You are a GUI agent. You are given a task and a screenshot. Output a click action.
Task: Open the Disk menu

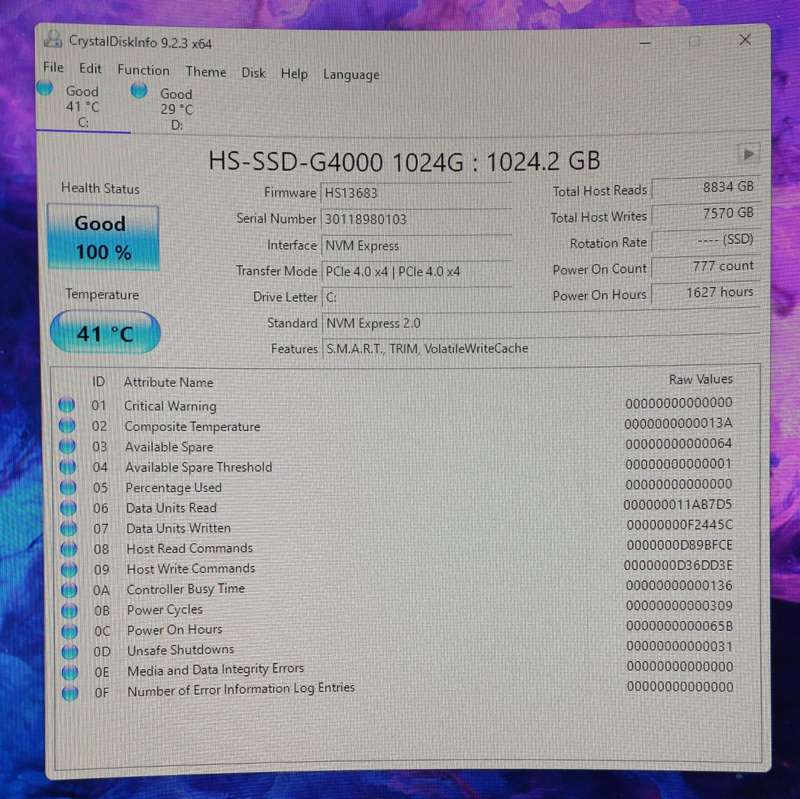(x=254, y=72)
